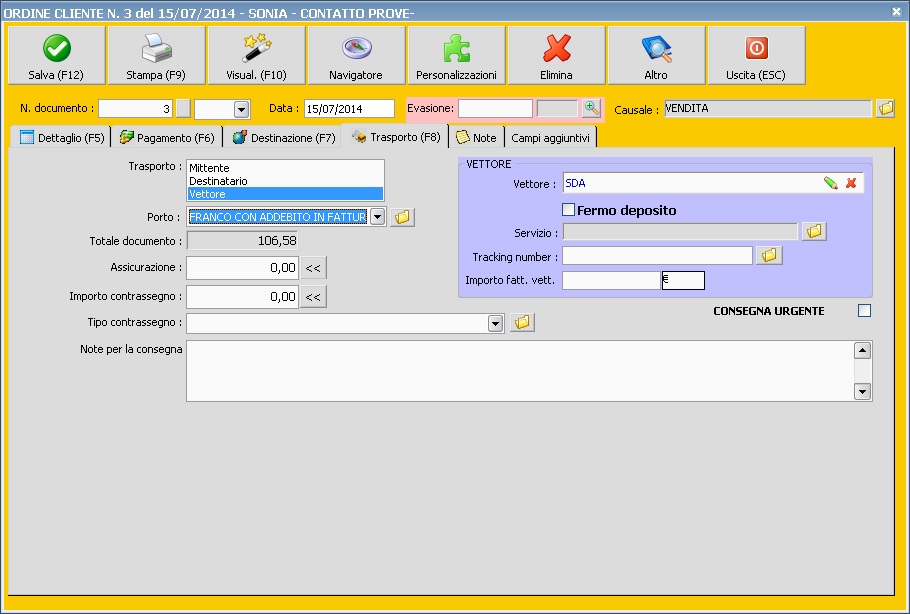Select Destinatario in the Trasporto list

coord(285,181)
